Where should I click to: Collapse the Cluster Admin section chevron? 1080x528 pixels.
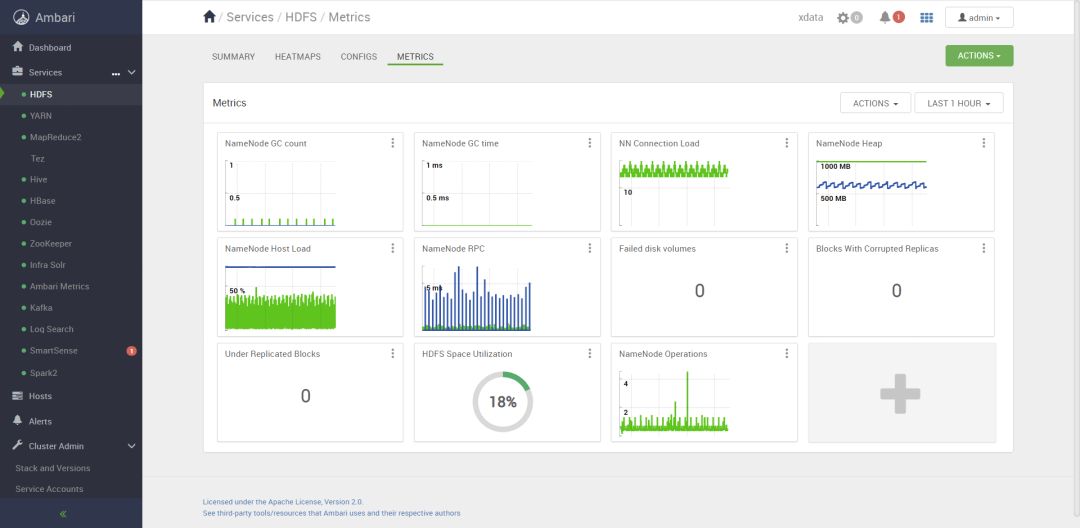(132, 446)
